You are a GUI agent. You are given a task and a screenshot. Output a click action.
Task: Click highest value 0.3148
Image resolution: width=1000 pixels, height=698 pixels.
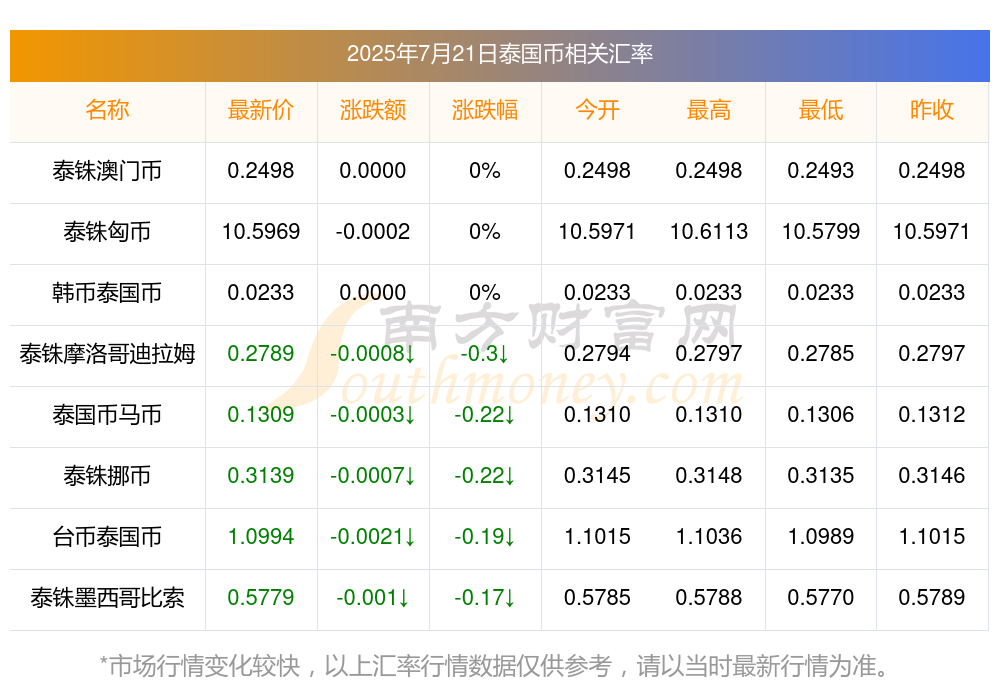pyautogui.click(x=709, y=476)
